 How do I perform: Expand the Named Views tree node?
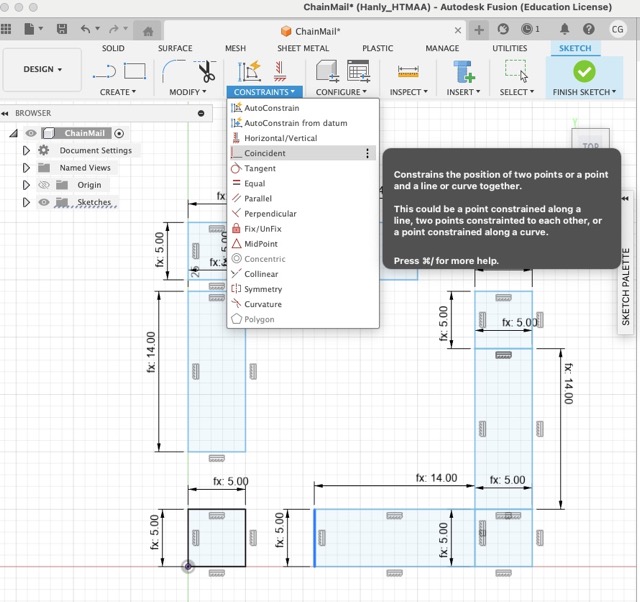(27, 168)
